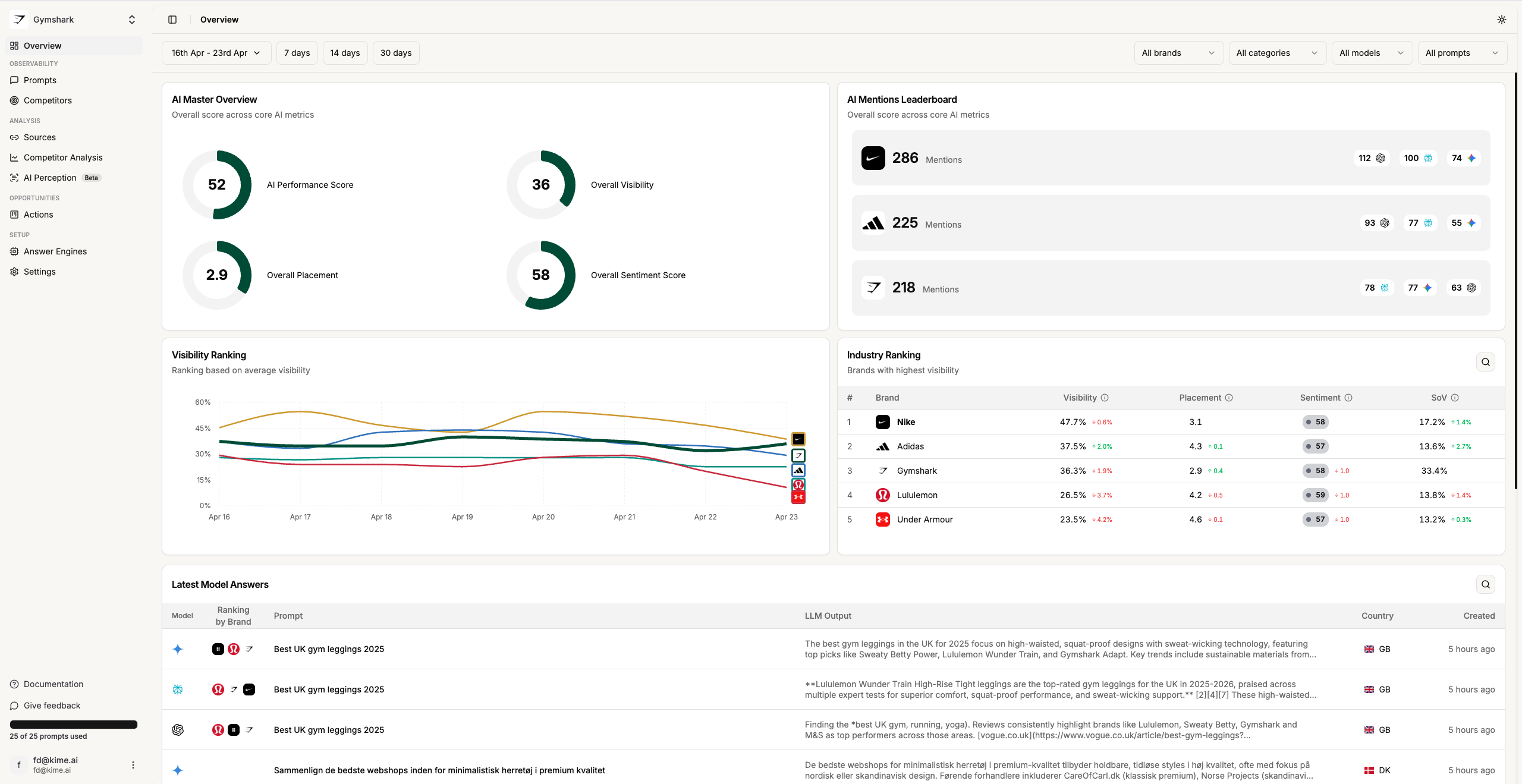
Task: Click the prompts usage progress bar
Action: point(74,725)
